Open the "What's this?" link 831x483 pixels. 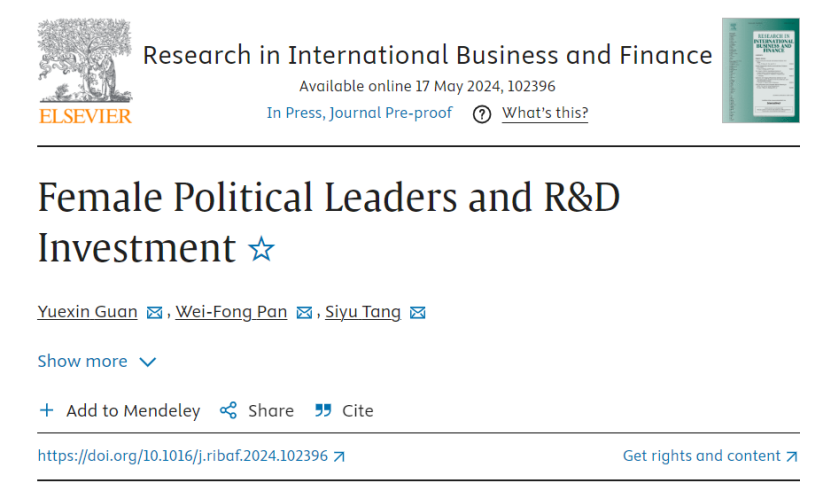click(x=545, y=113)
